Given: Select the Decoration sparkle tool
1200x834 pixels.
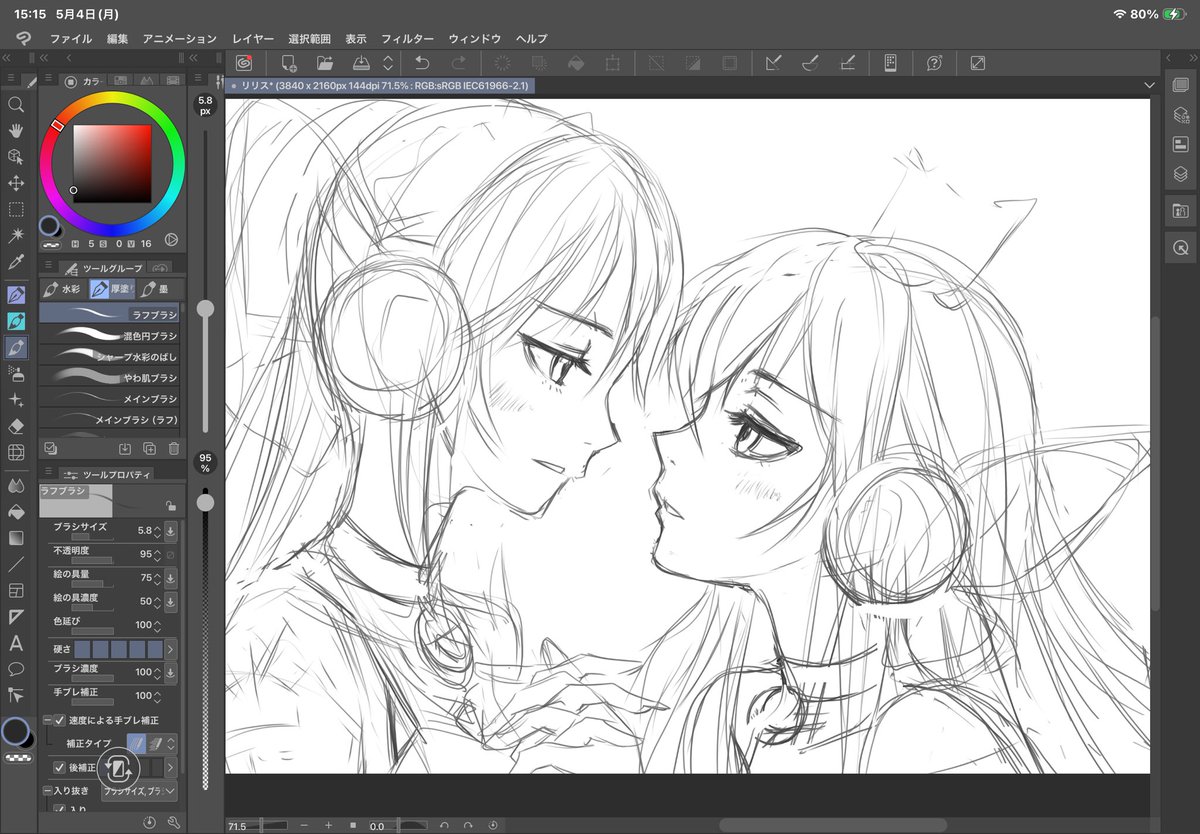Looking at the screenshot, I should 16,400.
